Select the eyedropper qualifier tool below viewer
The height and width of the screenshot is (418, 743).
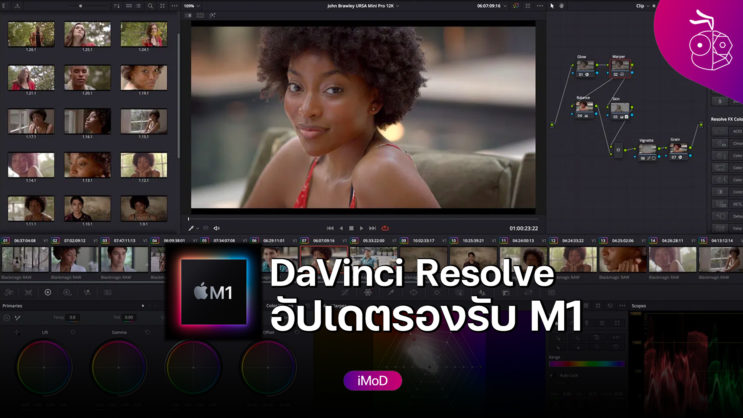[x=191, y=228]
